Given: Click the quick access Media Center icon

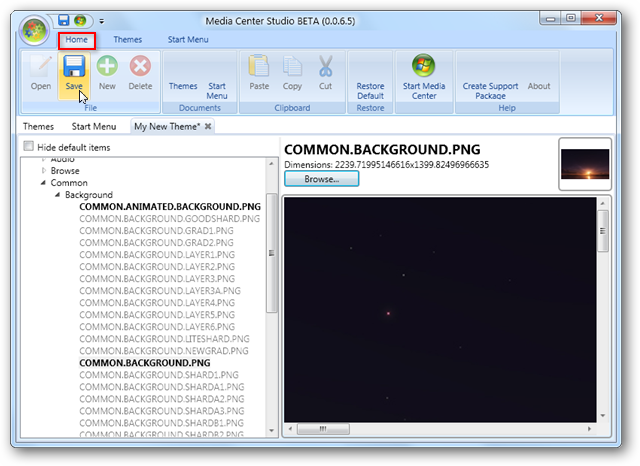Looking at the screenshot, I should point(80,20).
